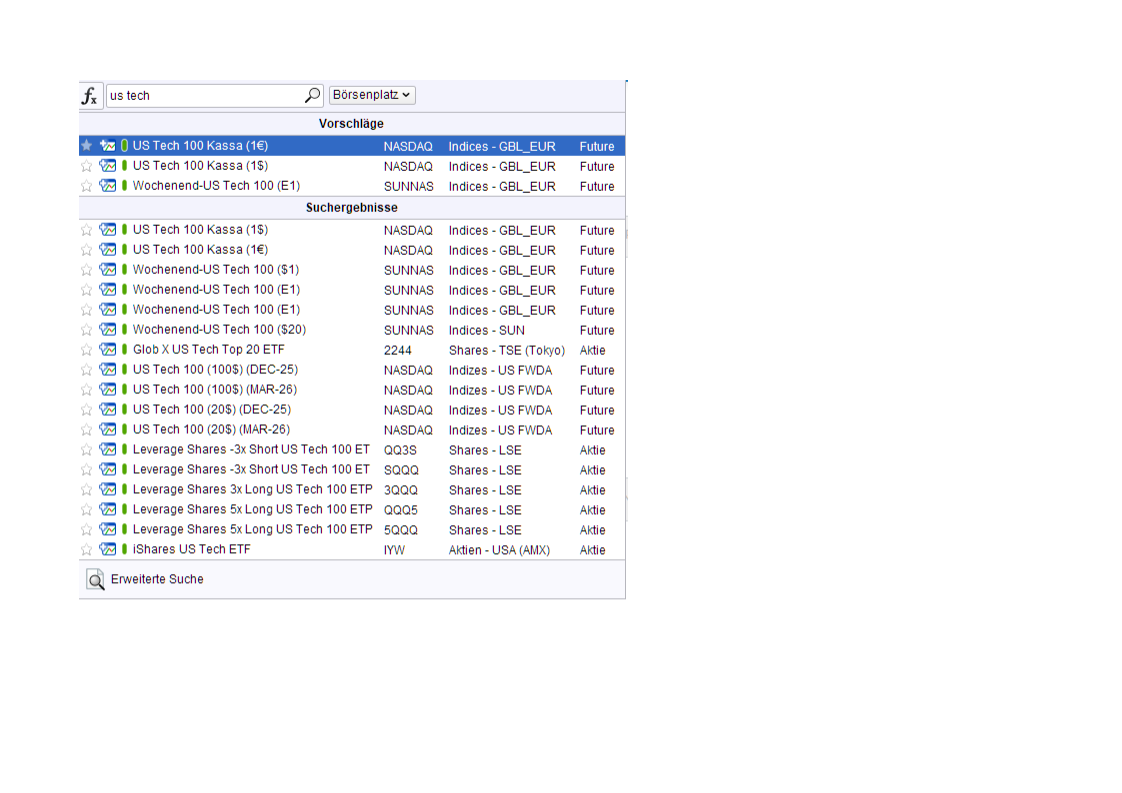Viewport: 1122px width, 793px height.
Task: Star Wochenend-US Tech 100 (E1) under Vorschläge
Action: pyautogui.click(x=87, y=186)
